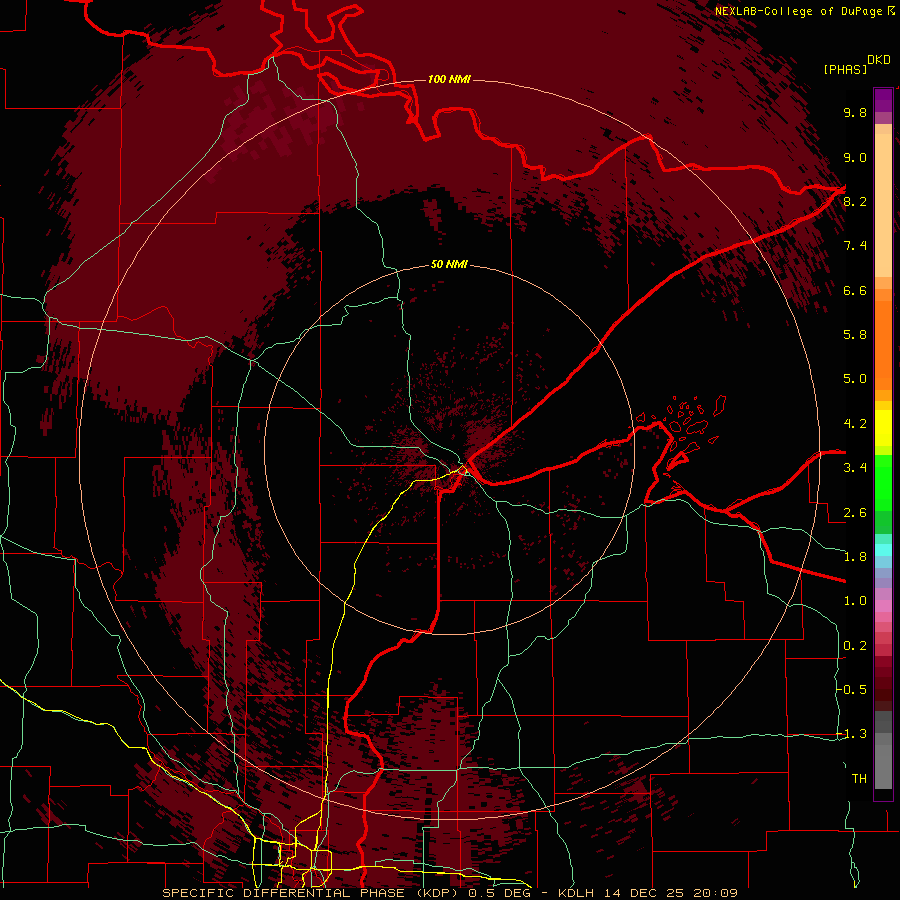Screen dimensions: 900x900
Task: Click the yellow band in the color bar
Action: coord(883,428)
